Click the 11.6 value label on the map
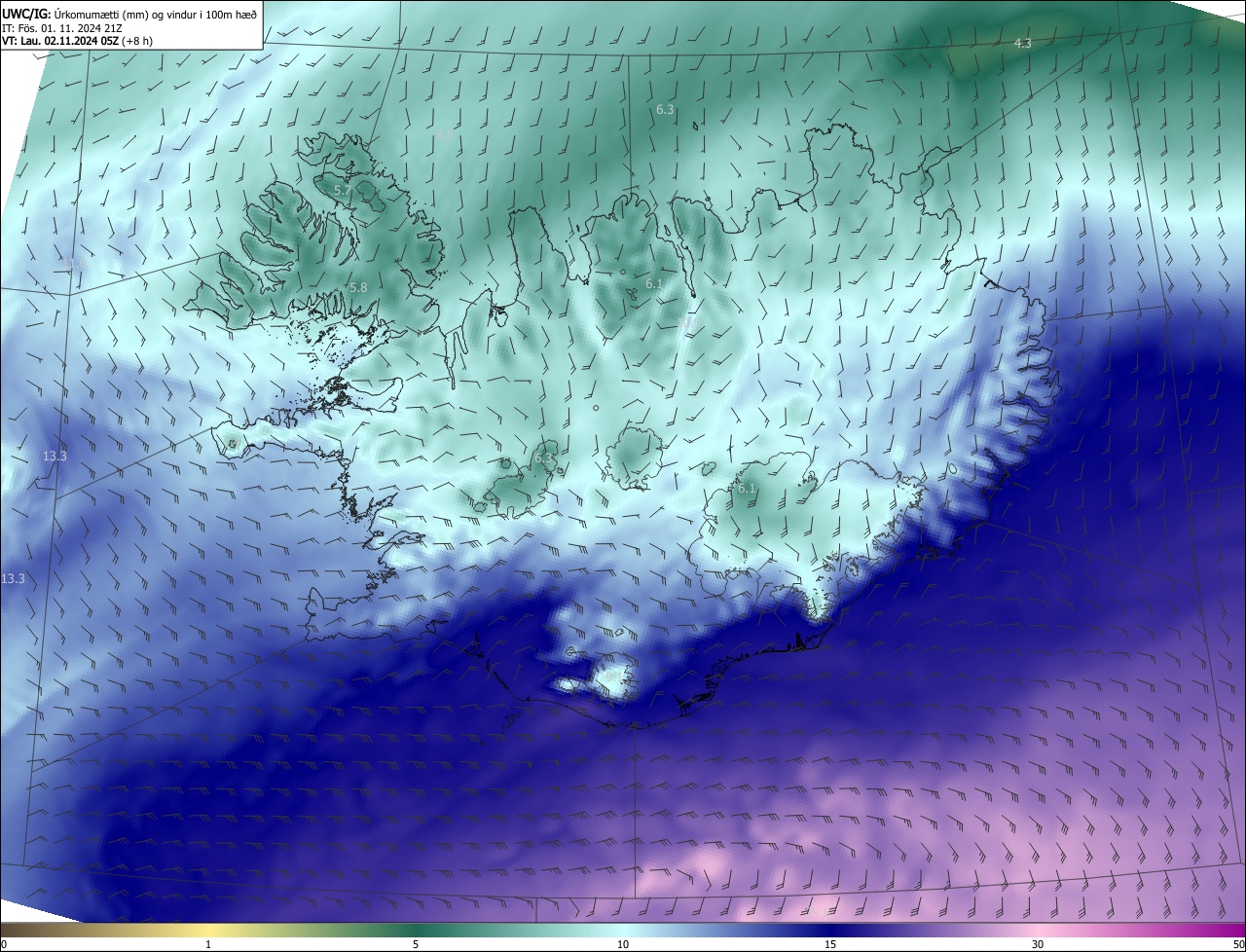 (x=75, y=263)
